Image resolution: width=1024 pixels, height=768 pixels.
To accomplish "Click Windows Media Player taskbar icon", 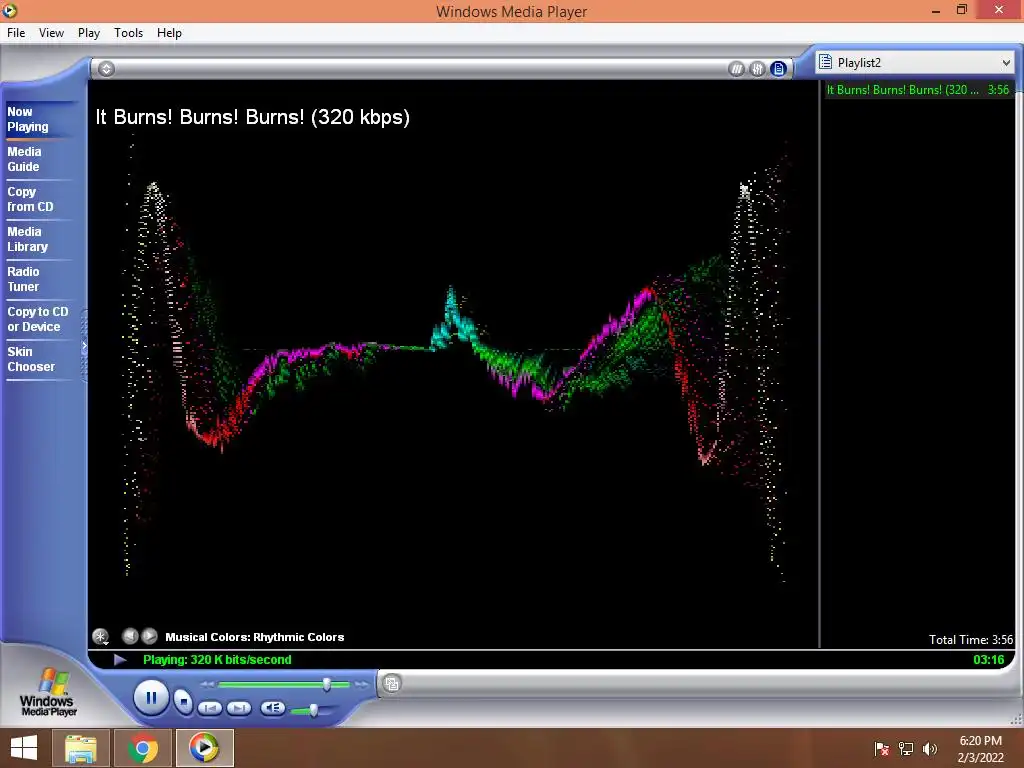I will click(204, 748).
